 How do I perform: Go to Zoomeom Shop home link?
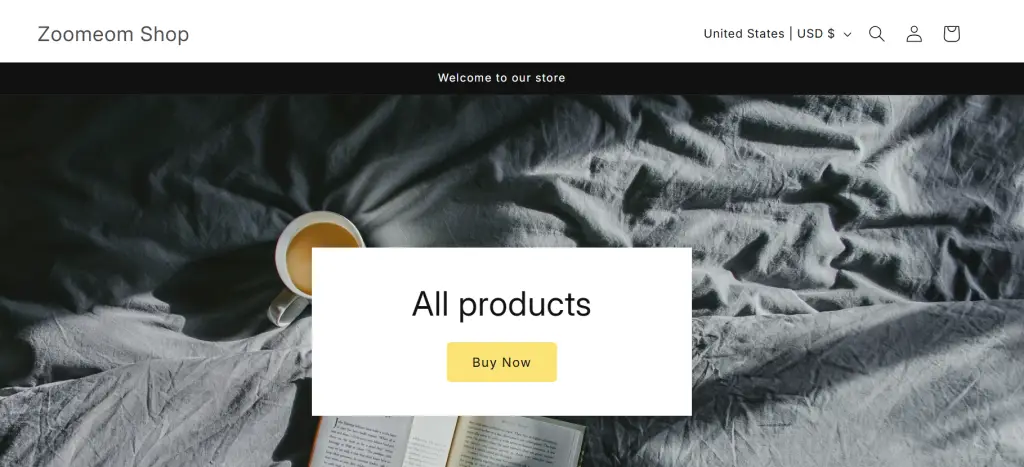[113, 34]
